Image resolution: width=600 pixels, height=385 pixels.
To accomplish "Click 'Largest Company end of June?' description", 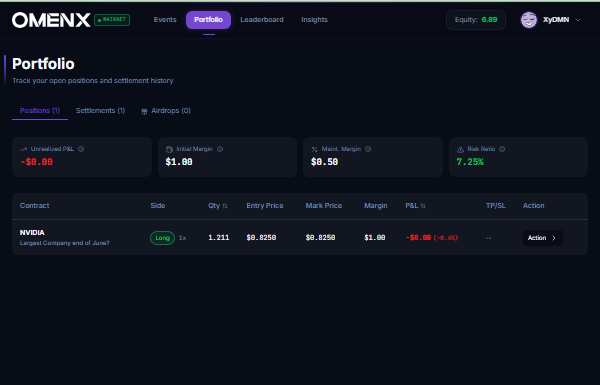I will click(65, 243).
